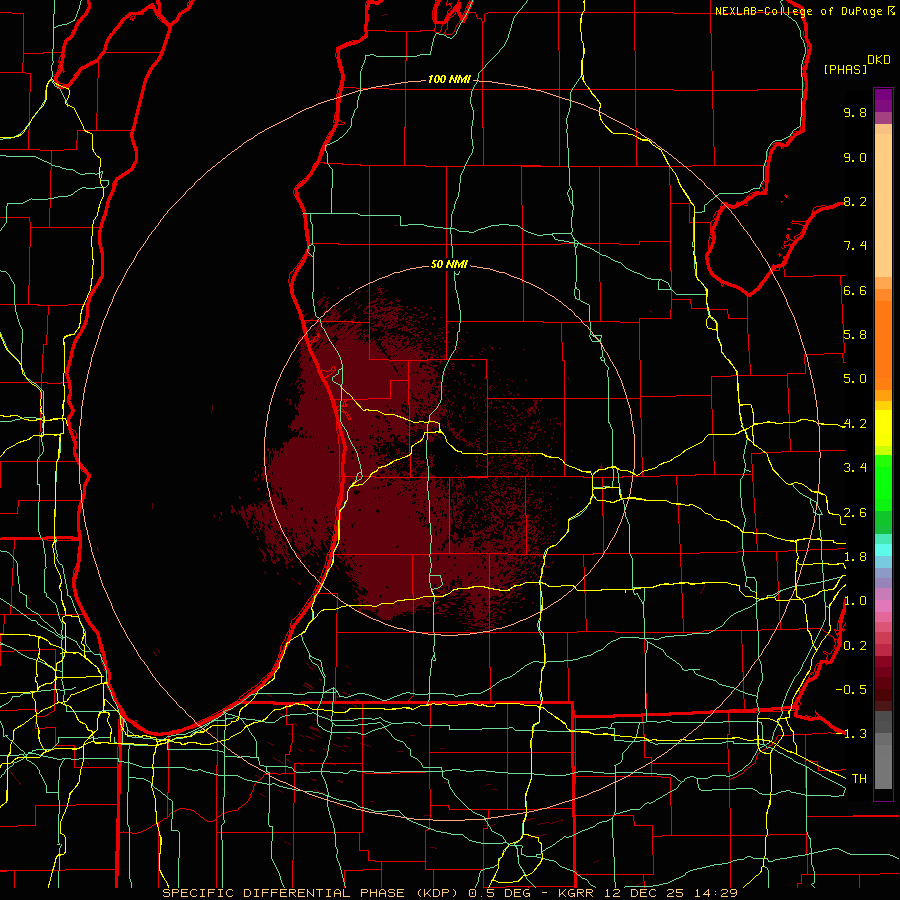The width and height of the screenshot is (900, 900).
Task: Click the 9.8 value on the color scale
Action: (x=855, y=112)
